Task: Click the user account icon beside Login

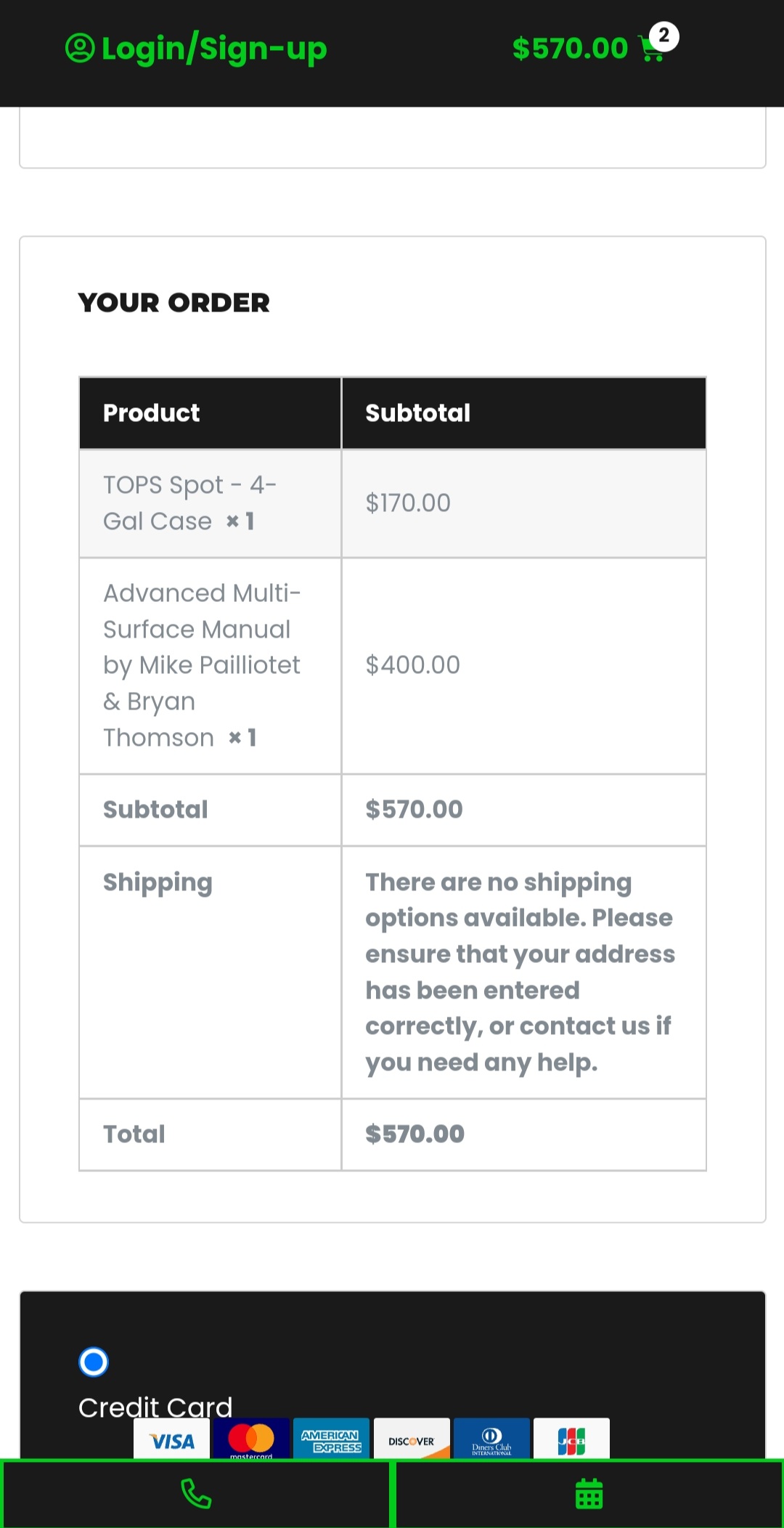Action: [80, 49]
